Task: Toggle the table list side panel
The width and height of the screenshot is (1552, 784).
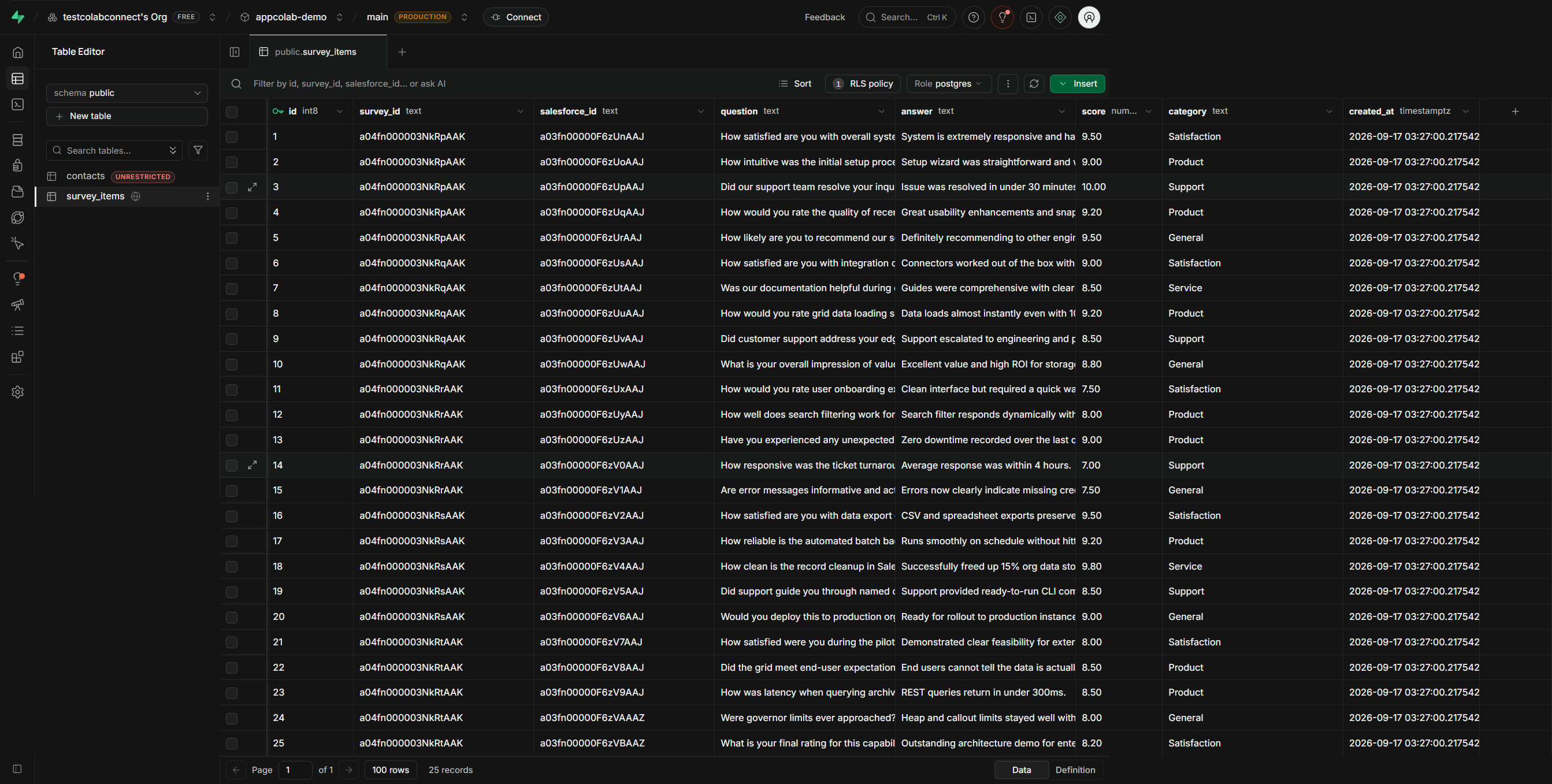Action: [x=235, y=52]
